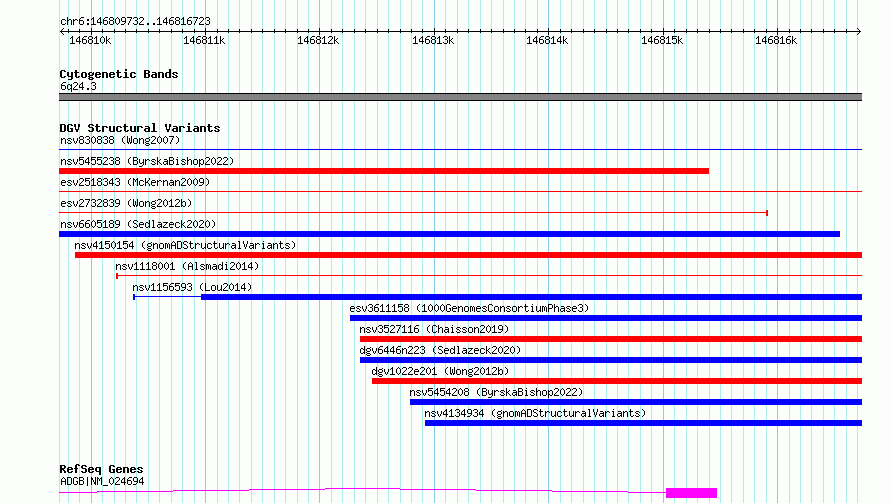Screen dimensions: 890x503
Task: Click the ADGB|NM_024694 gene label
Action: click(x=102, y=481)
